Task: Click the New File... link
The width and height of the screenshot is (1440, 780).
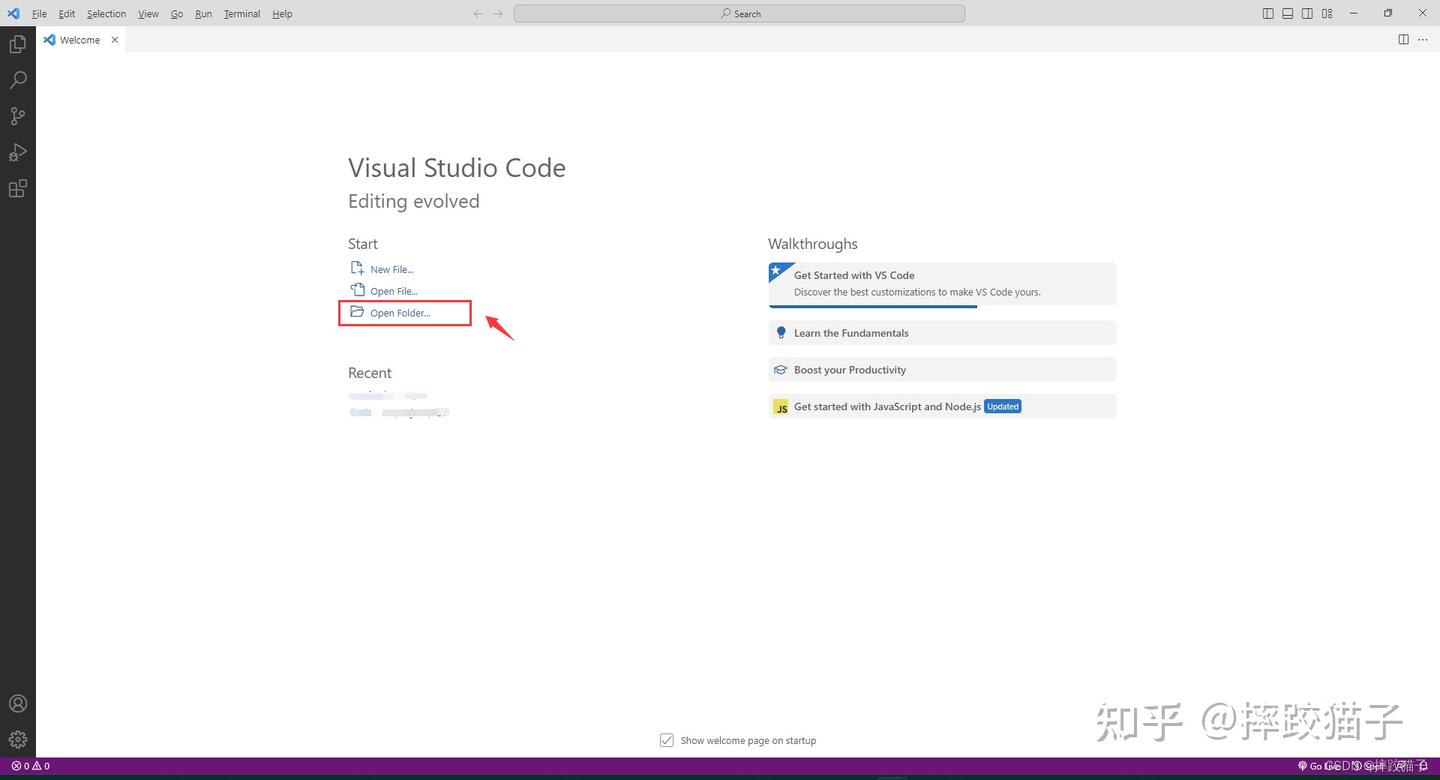Action: 391,269
